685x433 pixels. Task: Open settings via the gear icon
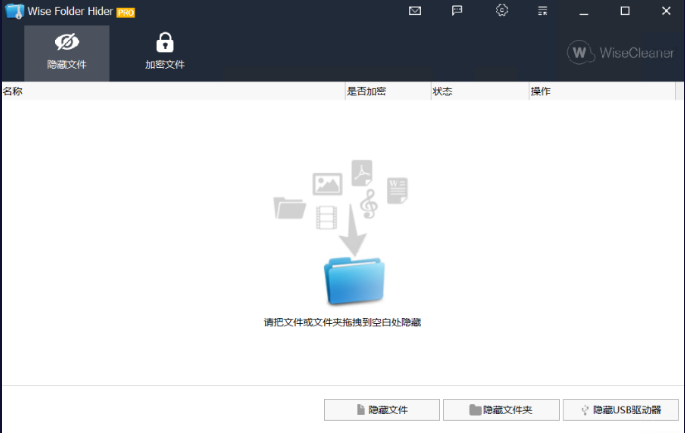(502, 11)
